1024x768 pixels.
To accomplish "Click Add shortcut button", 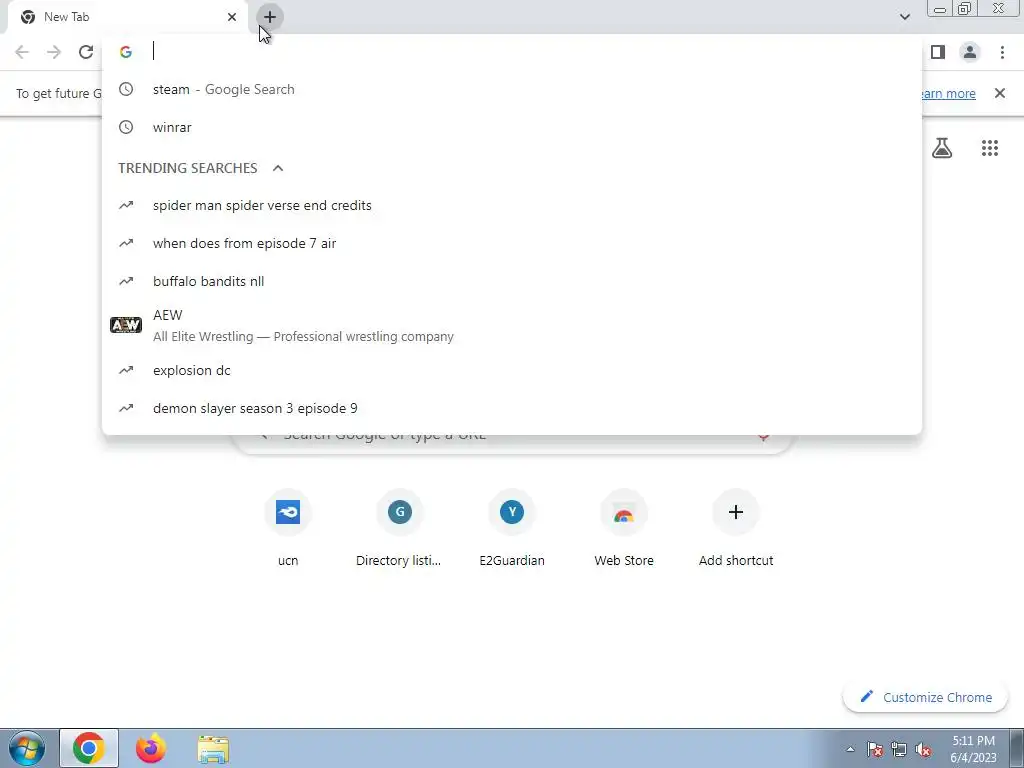I will coord(736,529).
